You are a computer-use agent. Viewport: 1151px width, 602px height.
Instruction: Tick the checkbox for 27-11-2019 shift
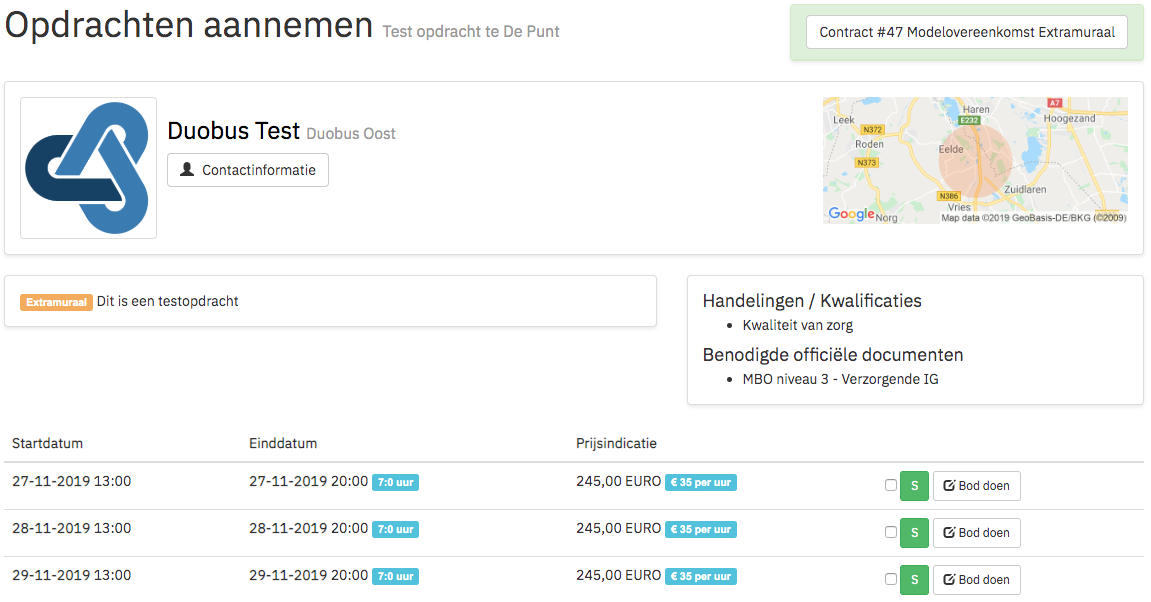[891, 486]
